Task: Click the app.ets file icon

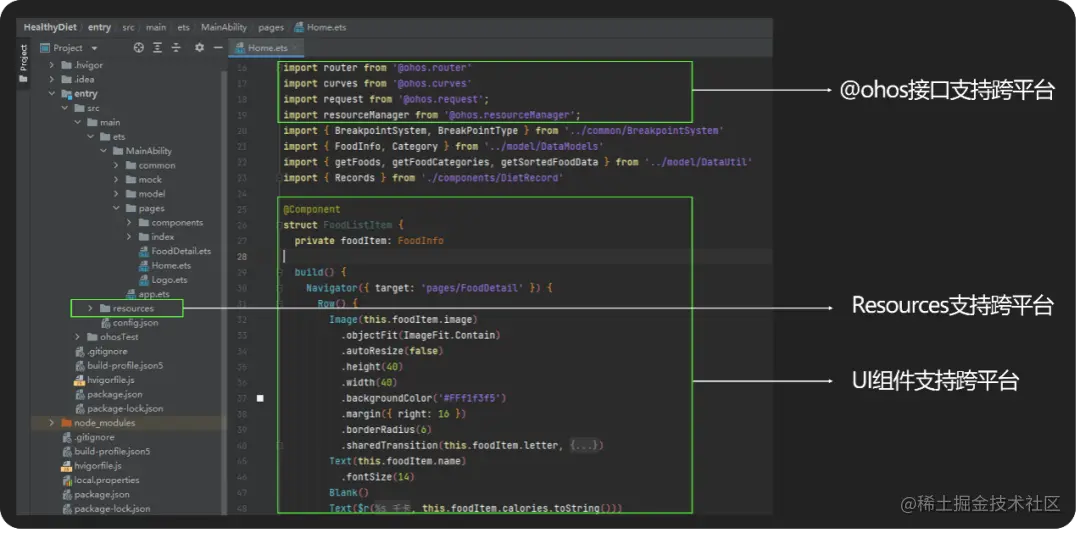Action: pyautogui.click(x=130, y=294)
